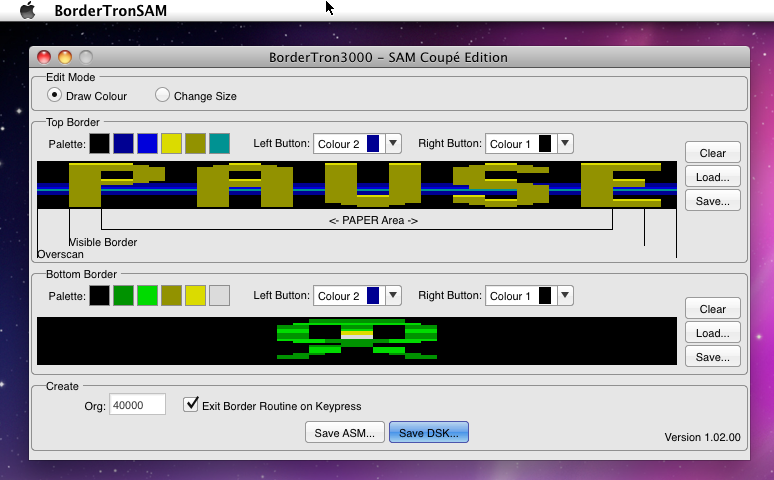Click the green sprite in bottom border canvas

tap(357, 339)
